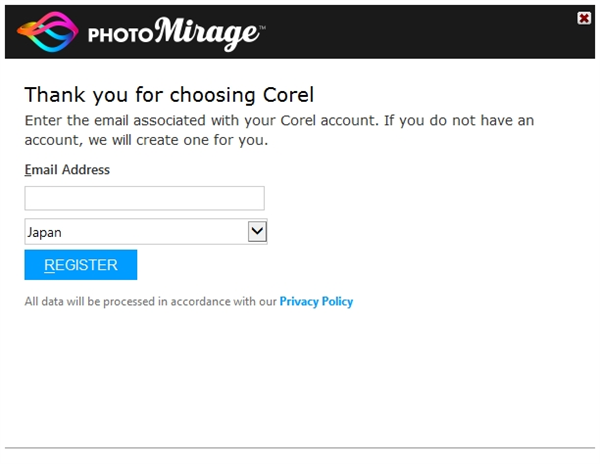
Task: Click the Email Address label
Action: (67, 170)
